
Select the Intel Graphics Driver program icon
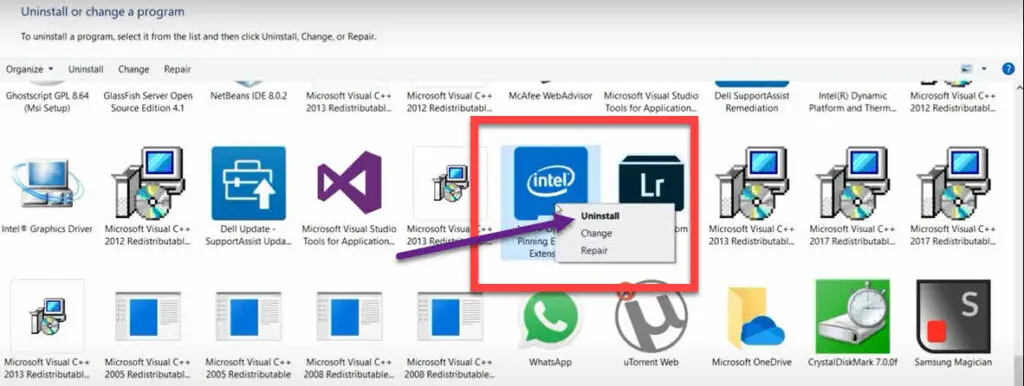click(x=47, y=184)
